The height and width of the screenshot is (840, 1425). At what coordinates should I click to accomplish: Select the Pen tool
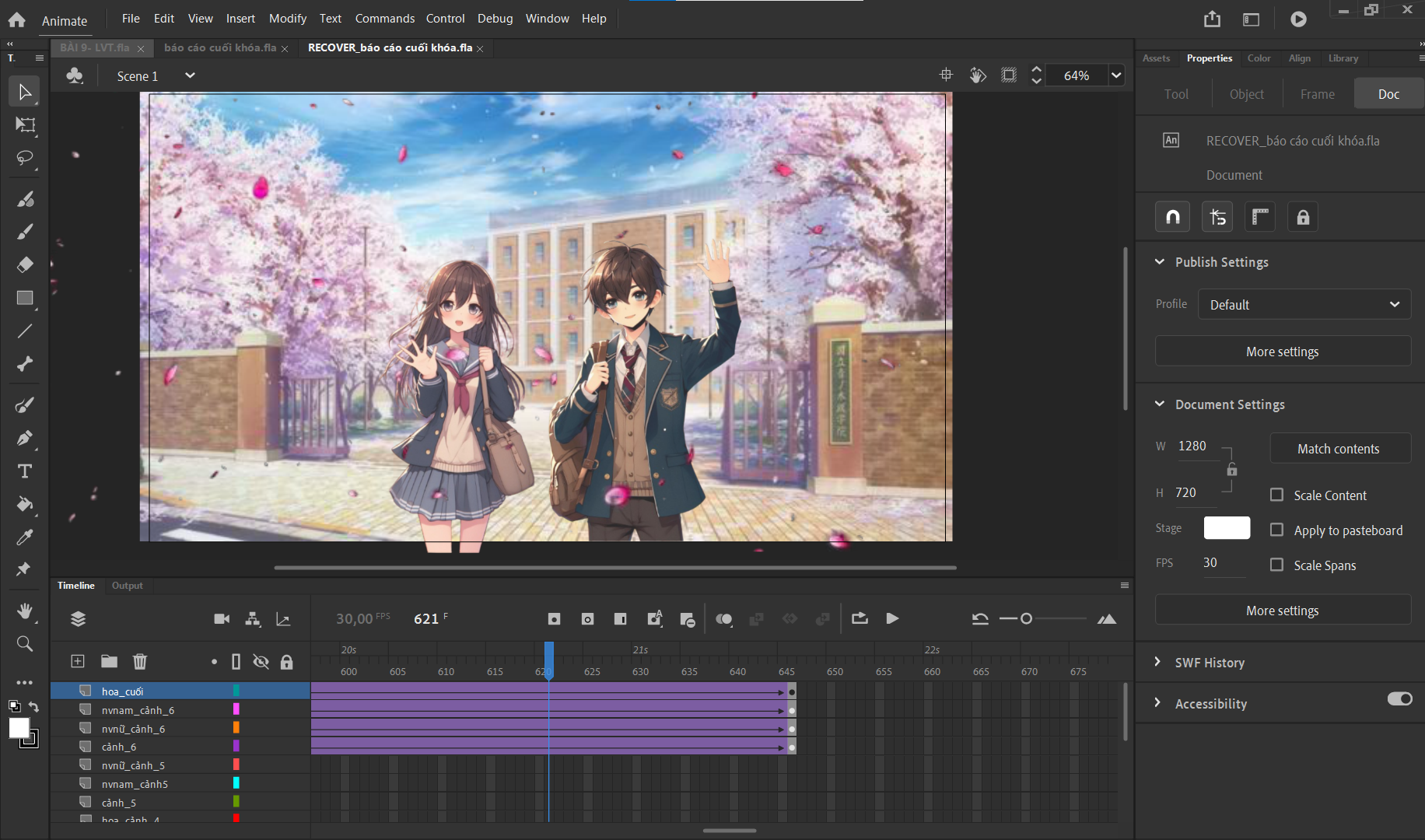coord(25,438)
